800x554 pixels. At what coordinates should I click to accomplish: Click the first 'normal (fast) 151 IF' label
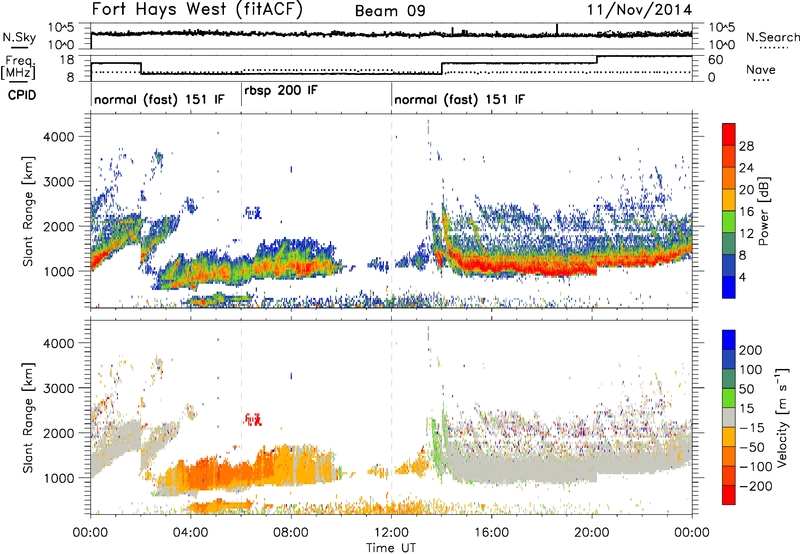159,100
